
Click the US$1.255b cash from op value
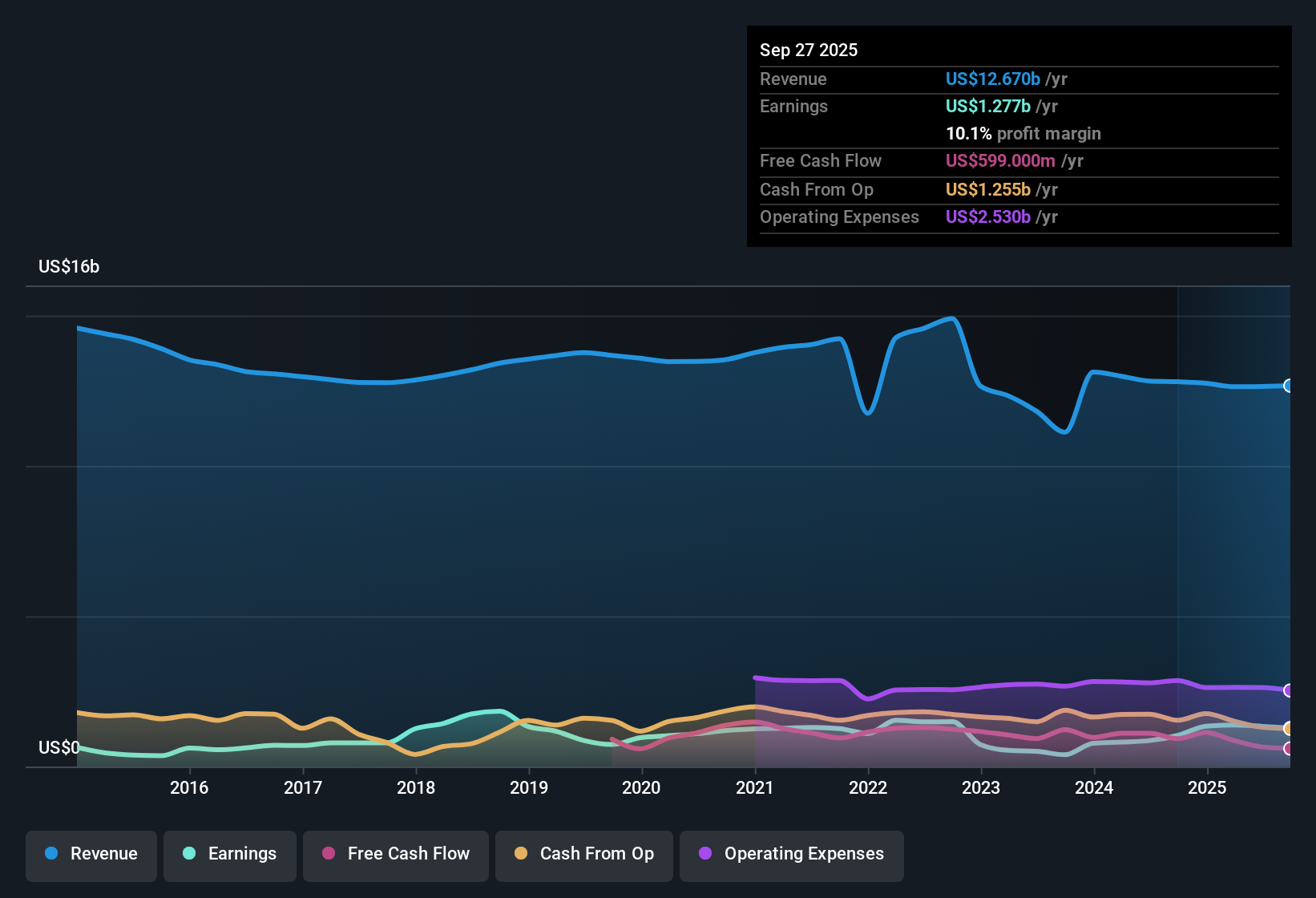pos(988,190)
